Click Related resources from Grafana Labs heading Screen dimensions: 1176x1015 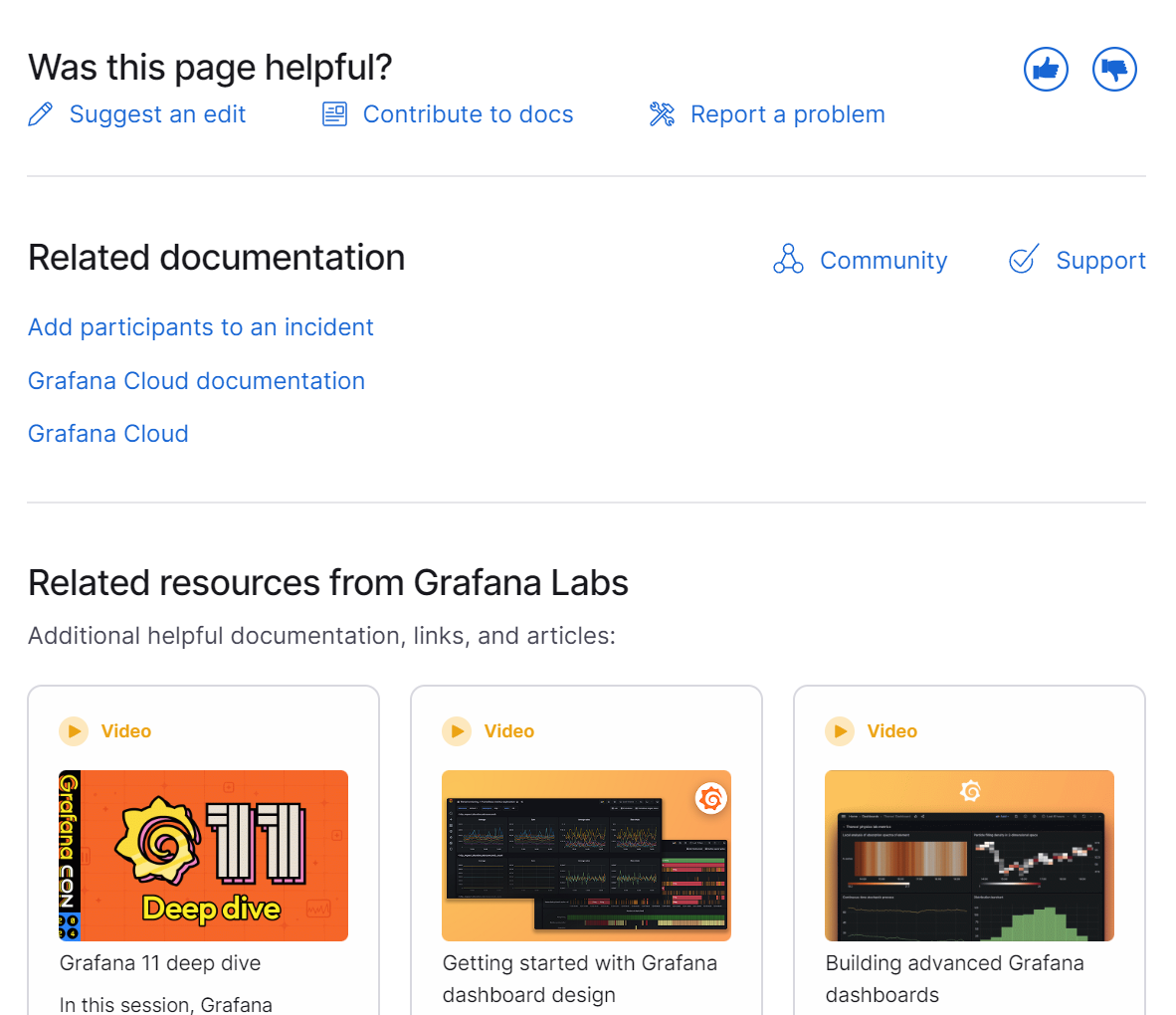coord(328,583)
